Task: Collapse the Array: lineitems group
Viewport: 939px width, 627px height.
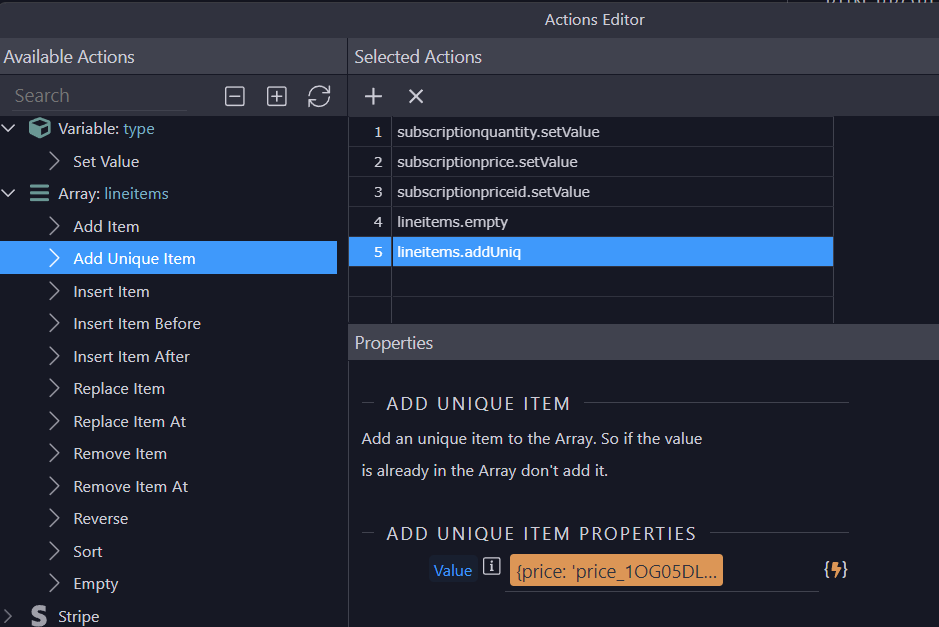Action: (x=9, y=194)
